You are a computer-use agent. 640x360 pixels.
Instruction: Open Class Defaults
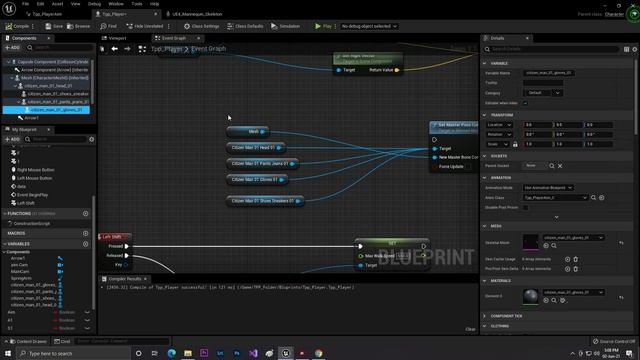click(245, 26)
